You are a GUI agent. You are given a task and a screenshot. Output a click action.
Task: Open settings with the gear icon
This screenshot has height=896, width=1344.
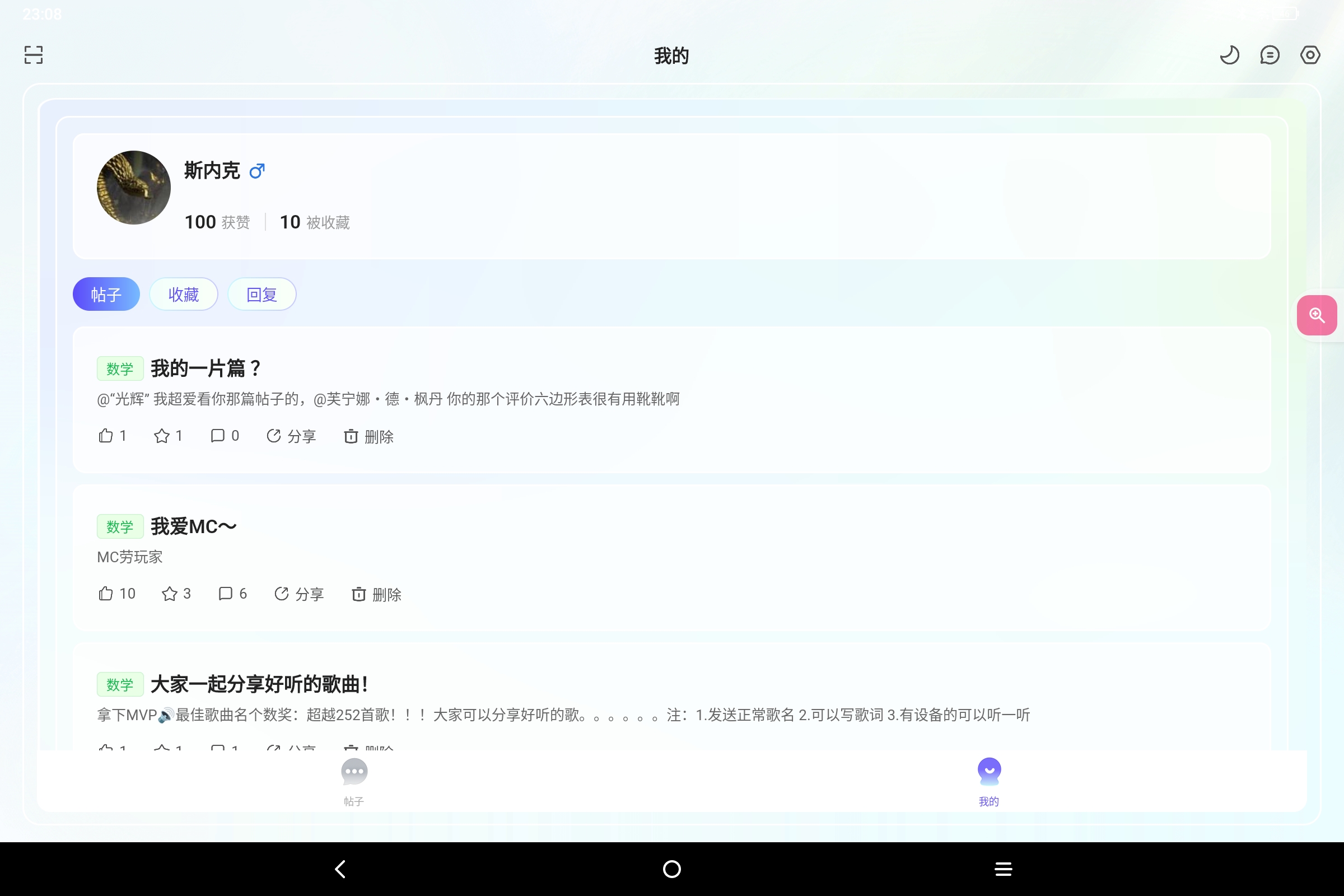pyautogui.click(x=1310, y=54)
